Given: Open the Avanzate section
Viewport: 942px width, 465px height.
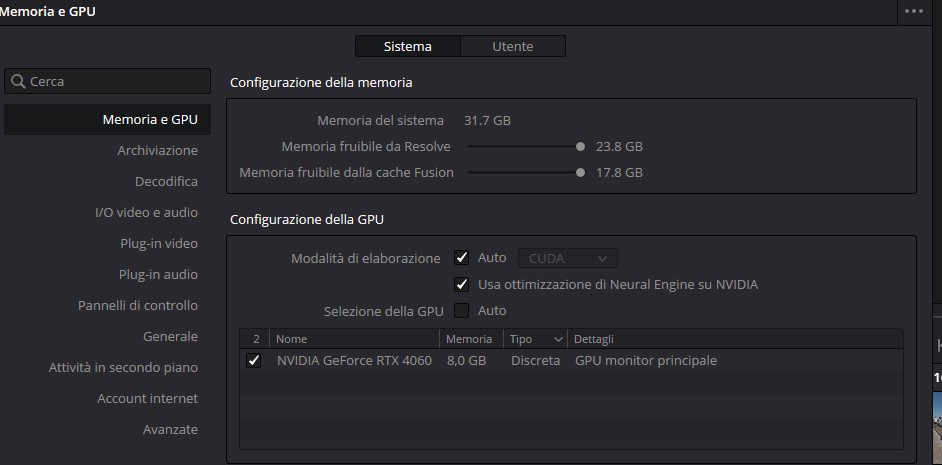Looking at the screenshot, I should tap(170, 430).
